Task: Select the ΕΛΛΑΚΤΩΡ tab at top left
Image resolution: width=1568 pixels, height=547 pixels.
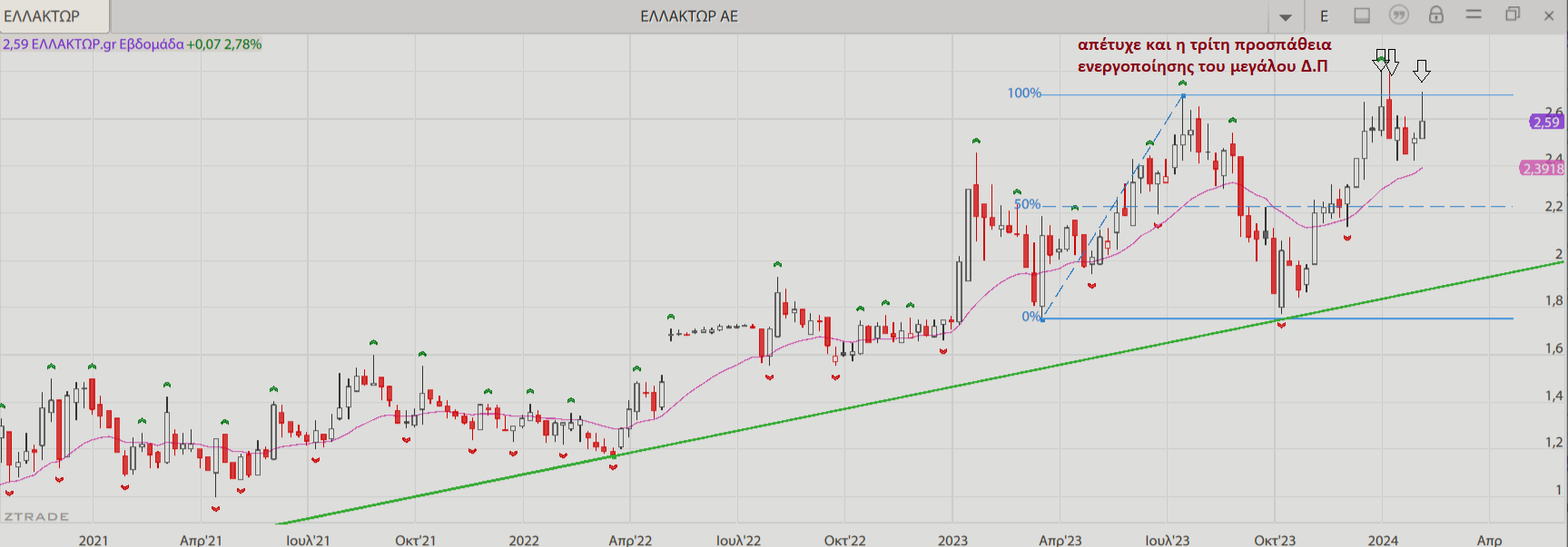Action: coord(43,16)
